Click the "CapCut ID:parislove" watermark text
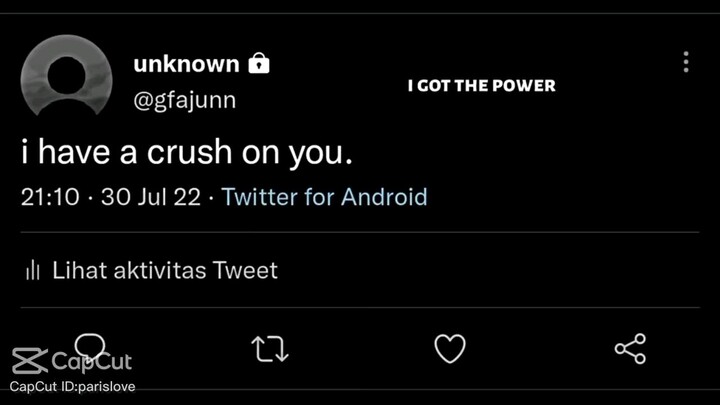720x405 pixels. [x=72, y=387]
